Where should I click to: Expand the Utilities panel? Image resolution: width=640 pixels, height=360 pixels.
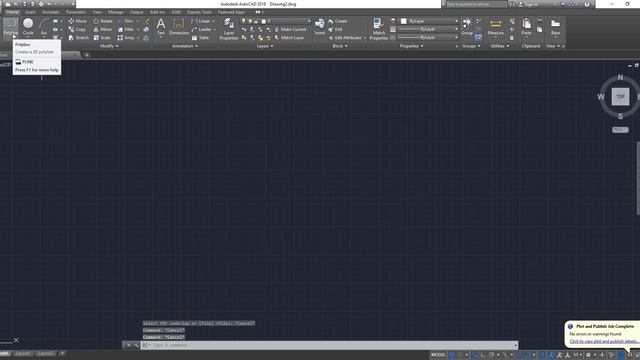click(500, 46)
